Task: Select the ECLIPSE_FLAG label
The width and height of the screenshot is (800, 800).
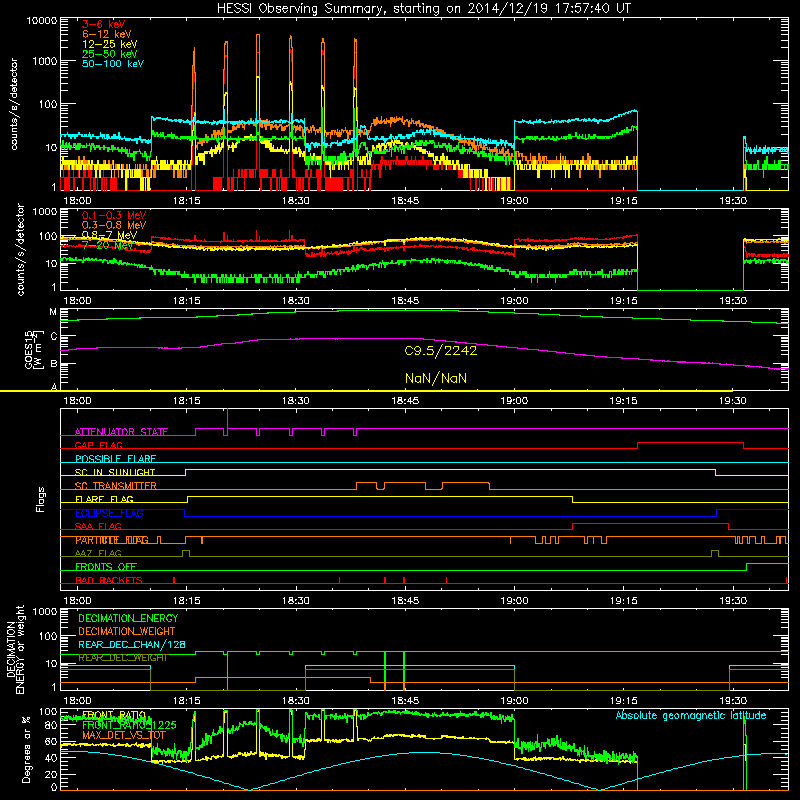Action: (109, 513)
